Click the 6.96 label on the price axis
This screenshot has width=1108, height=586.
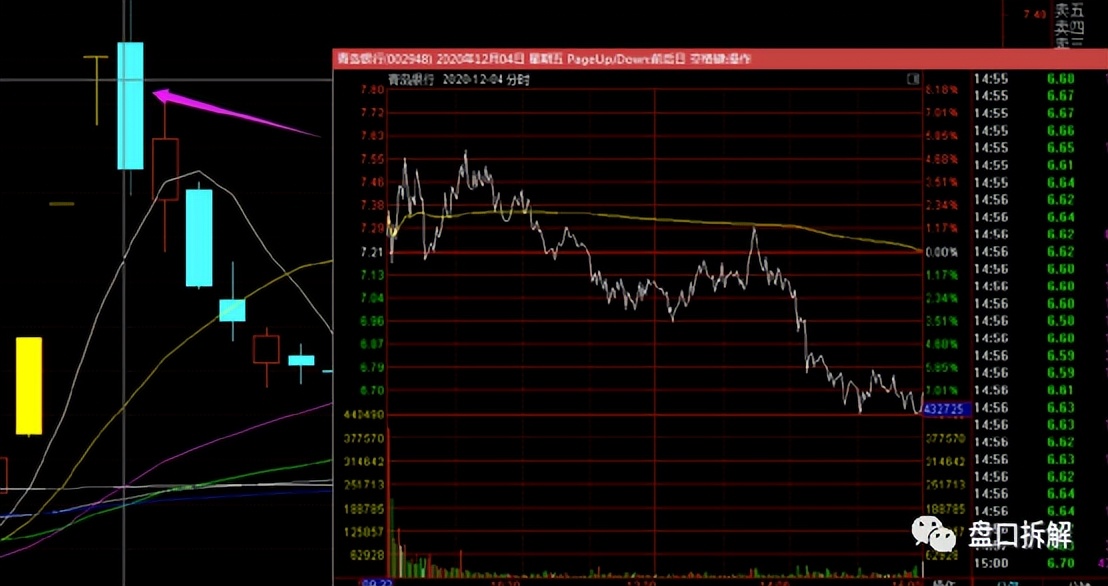pyautogui.click(x=372, y=321)
